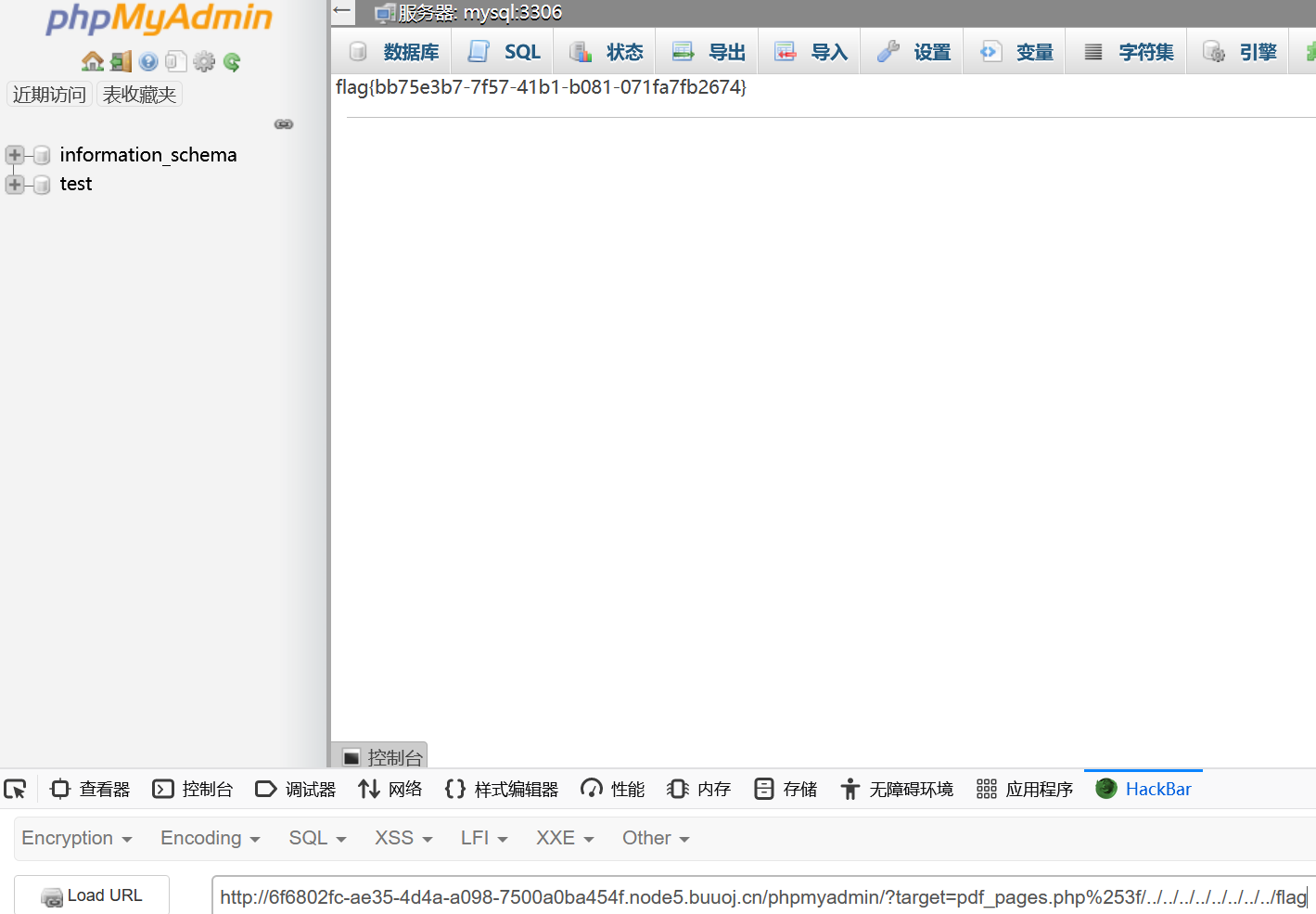Click the flag{bb75e3b7...} text
This screenshot has height=914, width=1316.
(541, 87)
